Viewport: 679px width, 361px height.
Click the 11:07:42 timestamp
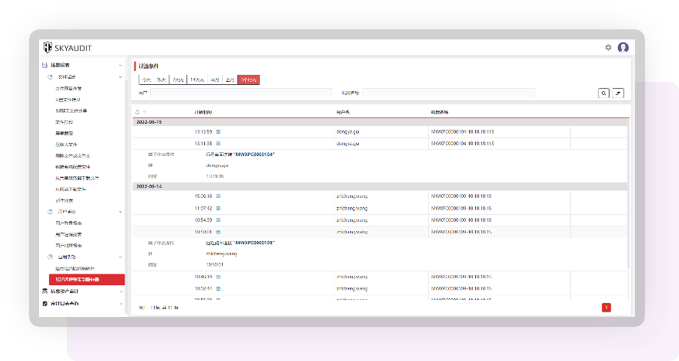[203, 208]
